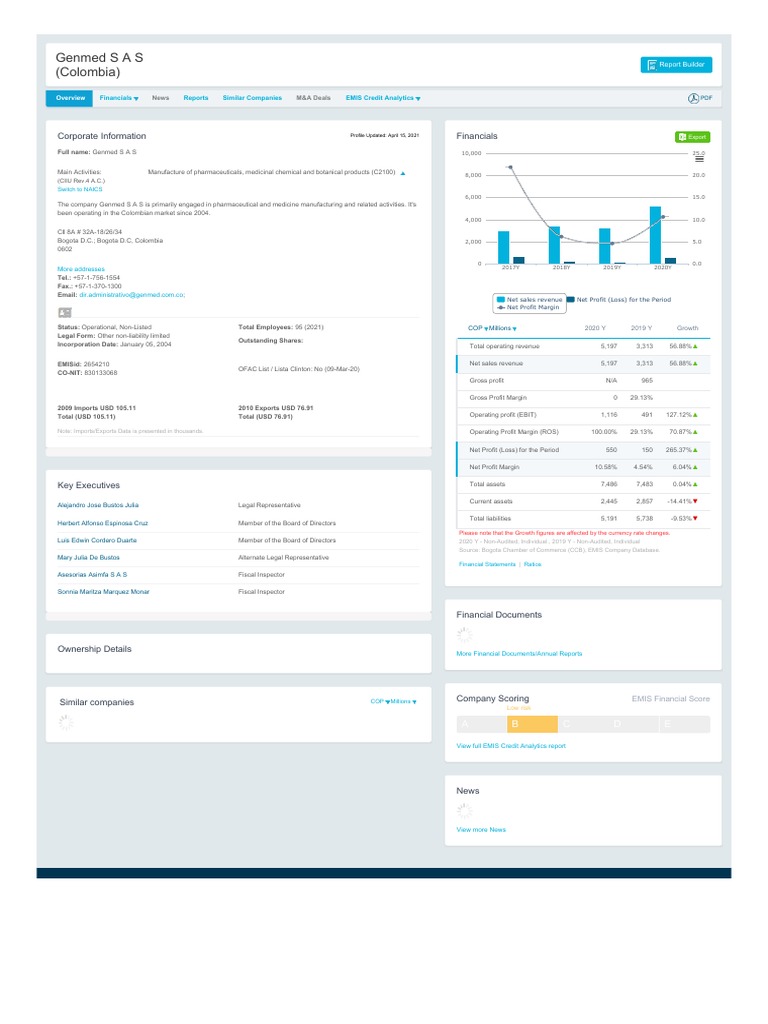The height and width of the screenshot is (1024, 768).
Task: Select score grade B segment
Action: coord(532,724)
